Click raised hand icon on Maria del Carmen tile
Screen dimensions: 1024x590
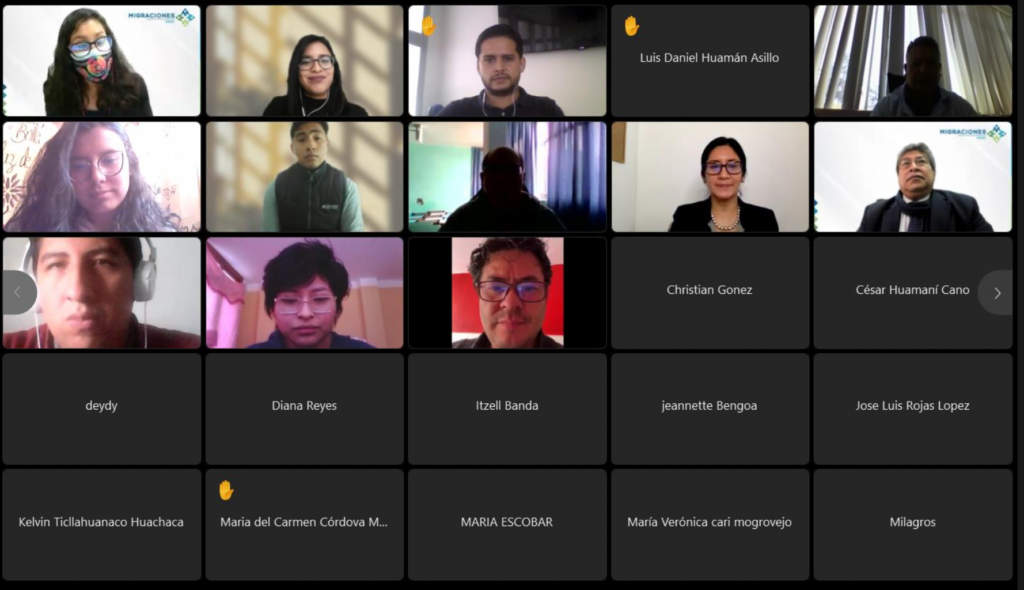226,490
